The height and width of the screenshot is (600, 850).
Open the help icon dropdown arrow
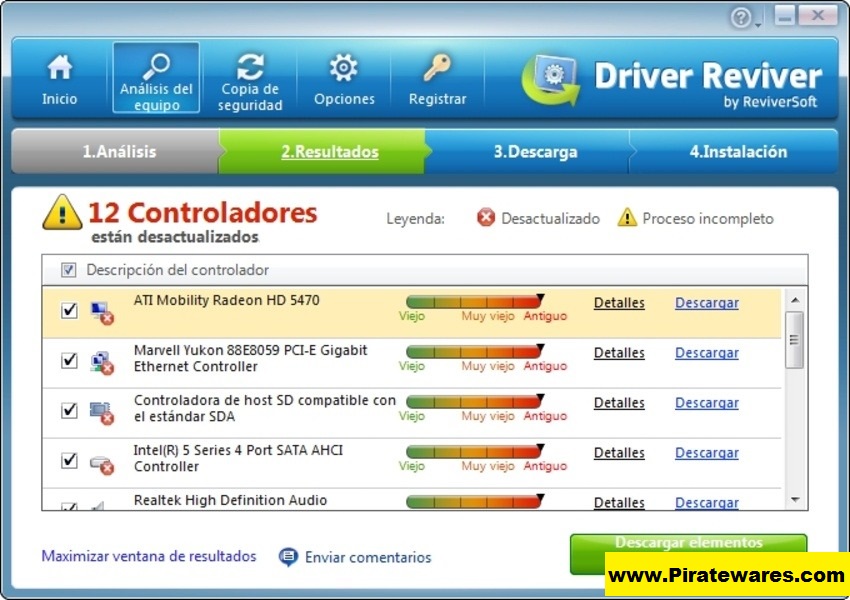758,24
